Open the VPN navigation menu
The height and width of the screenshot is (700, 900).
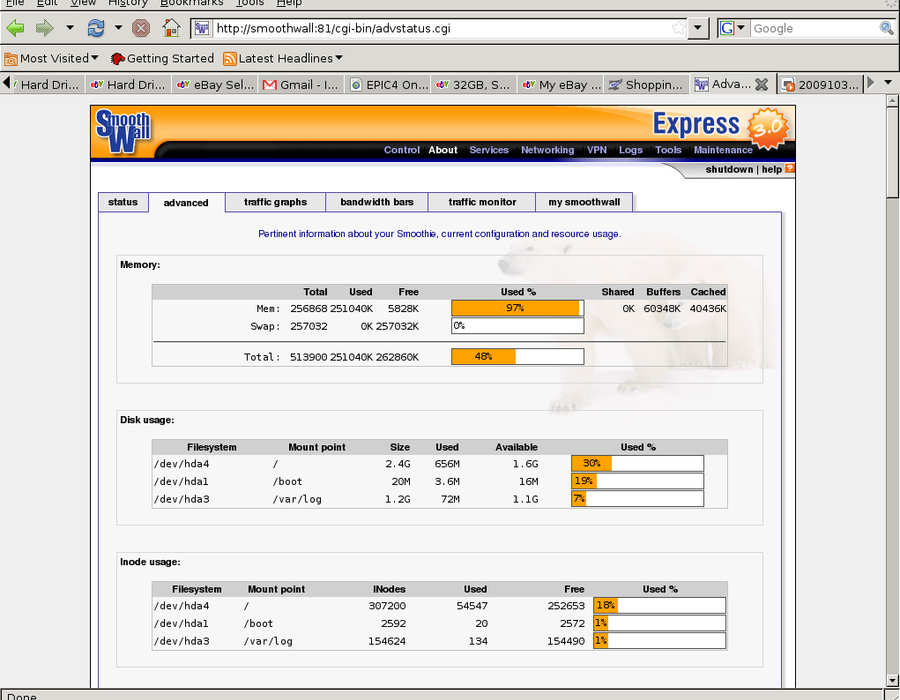click(x=597, y=150)
